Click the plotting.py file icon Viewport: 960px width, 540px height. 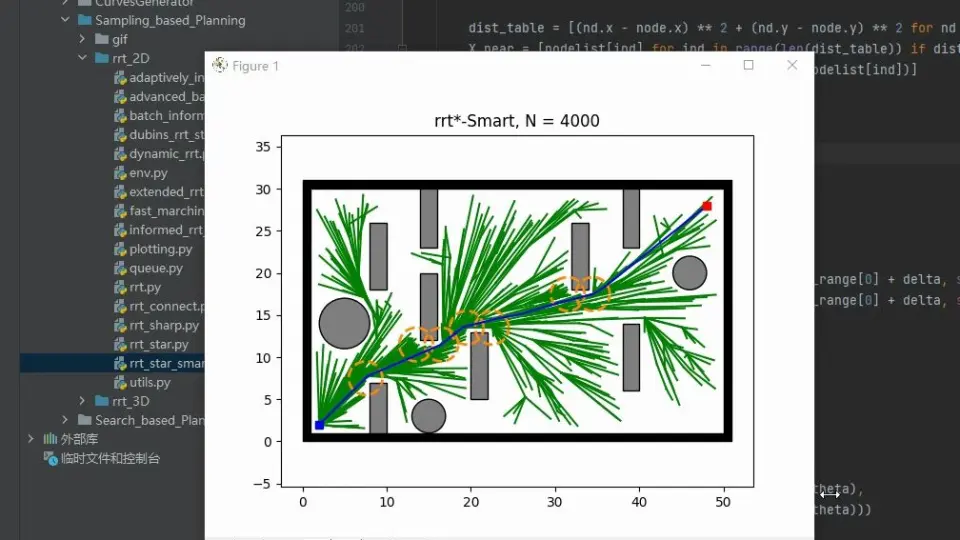tap(120, 249)
